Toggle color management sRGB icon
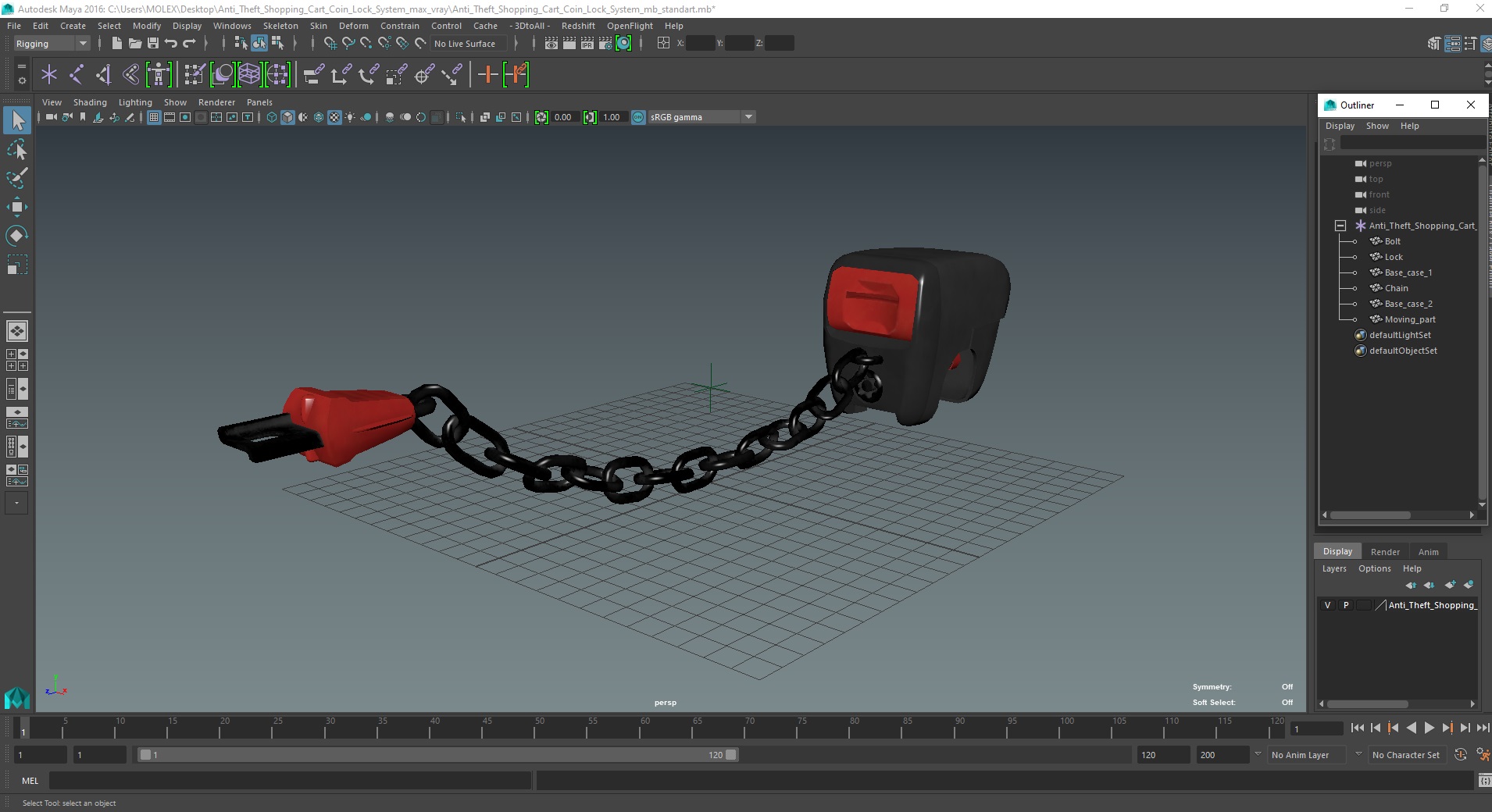The width and height of the screenshot is (1492, 812). pyautogui.click(x=638, y=117)
